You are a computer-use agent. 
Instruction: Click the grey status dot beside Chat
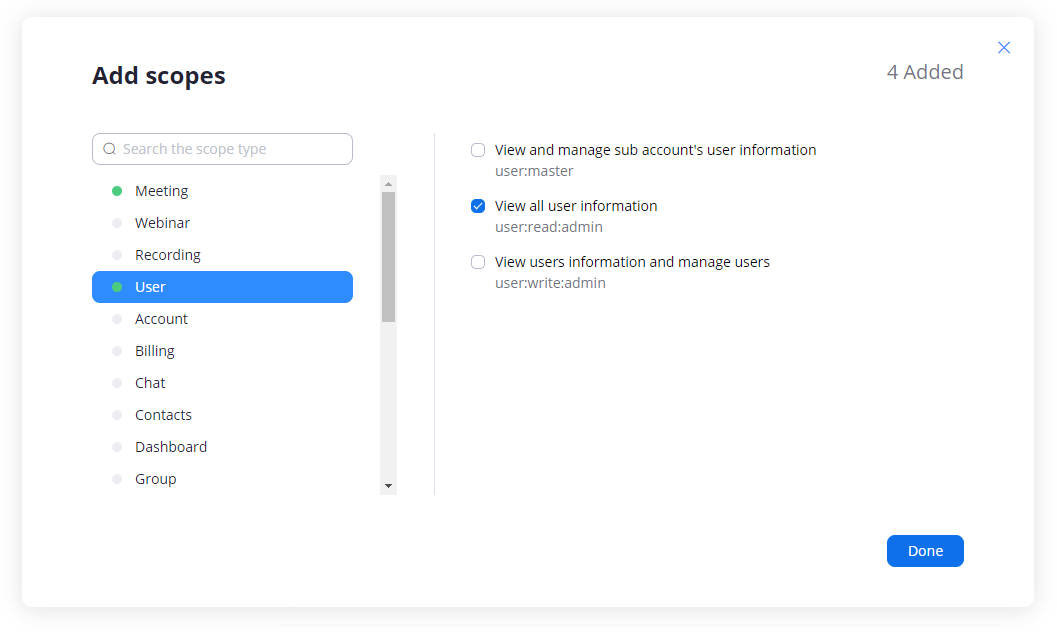(x=117, y=383)
